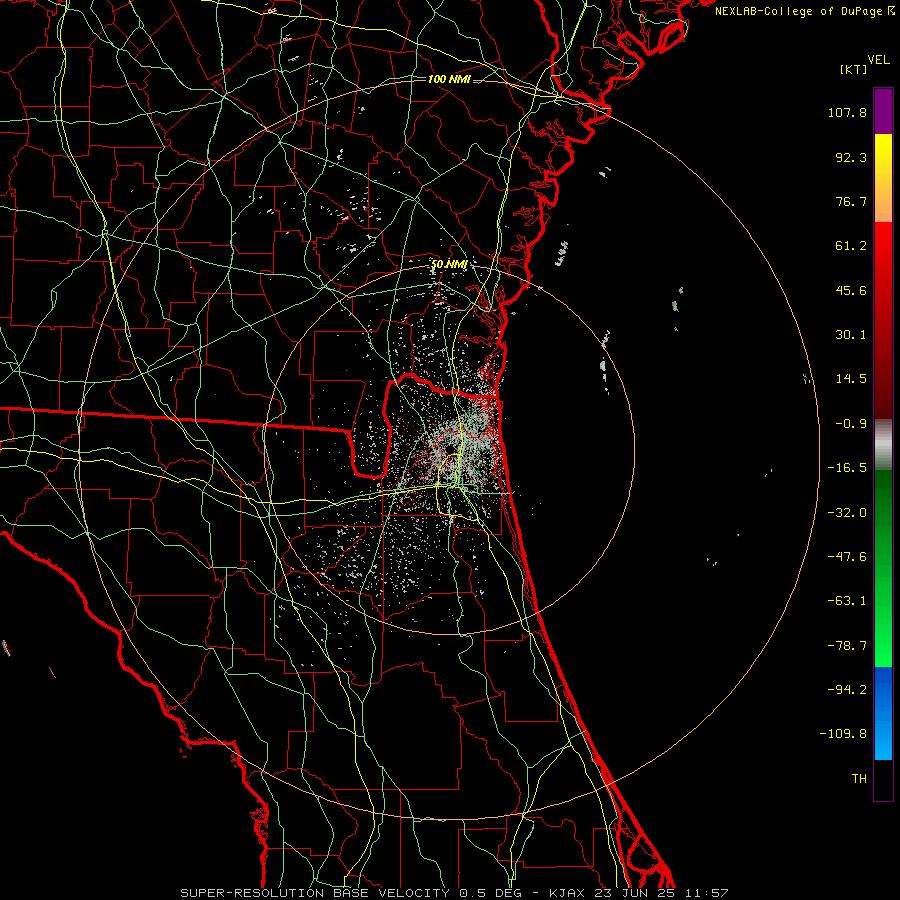Select the 107.8 legend value
900x900 pixels.
[x=847, y=112]
